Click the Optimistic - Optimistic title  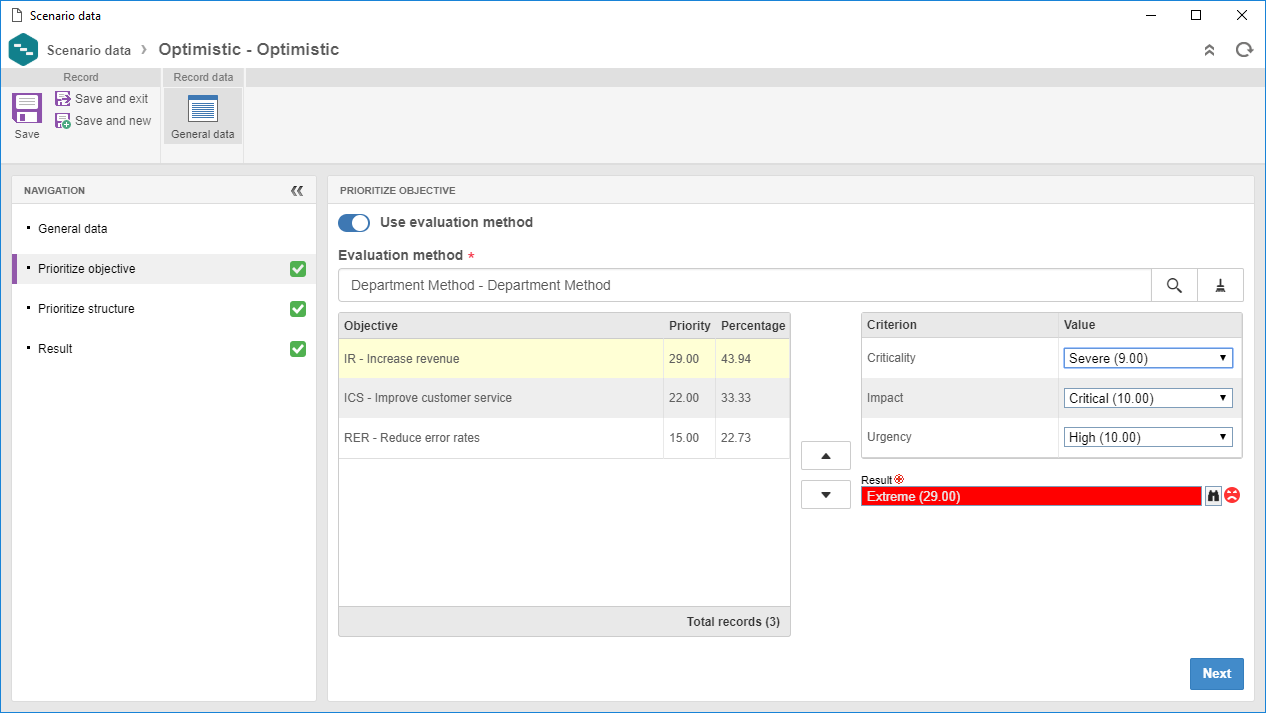(249, 50)
